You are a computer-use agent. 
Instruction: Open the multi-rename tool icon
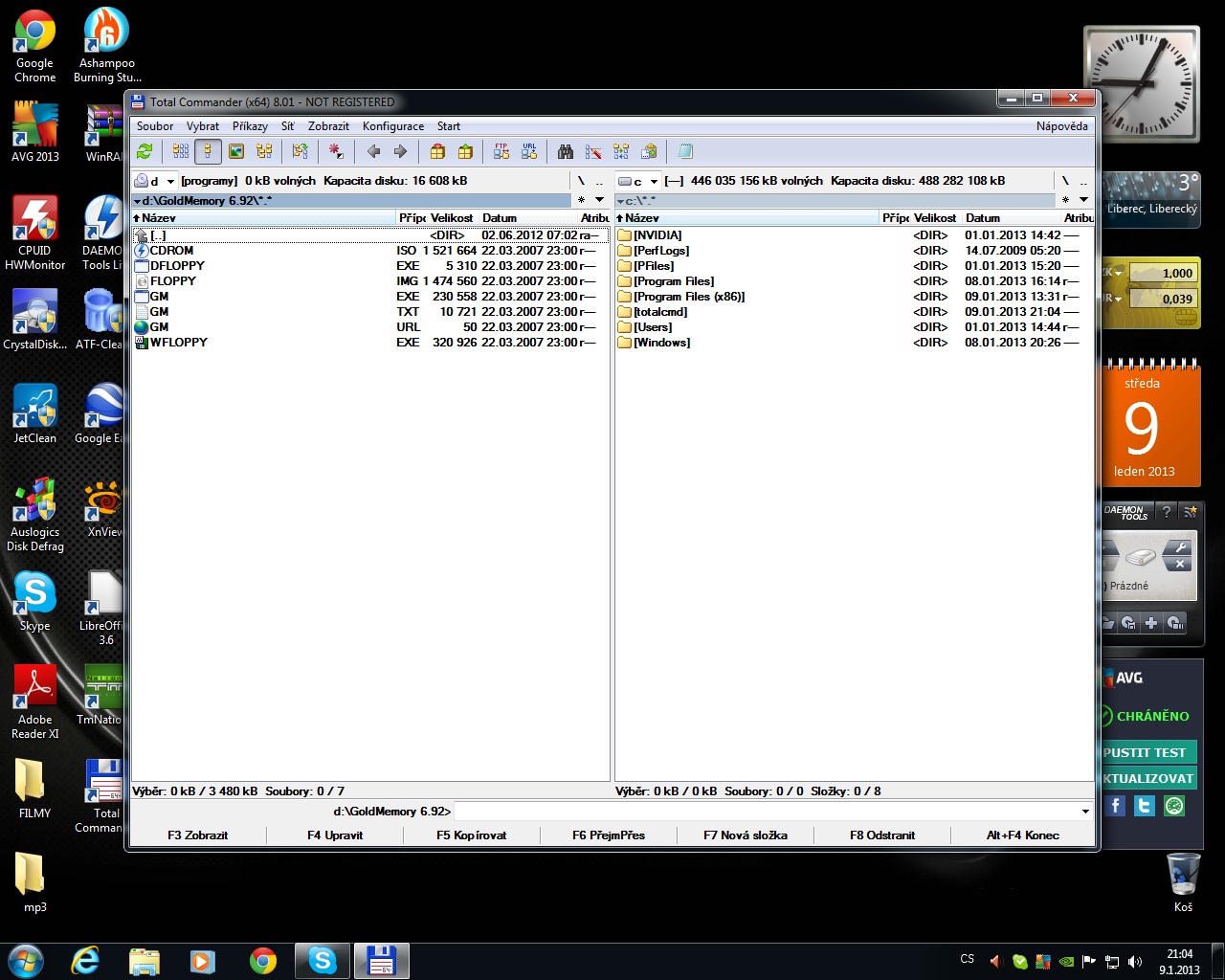pyautogui.click(x=593, y=151)
